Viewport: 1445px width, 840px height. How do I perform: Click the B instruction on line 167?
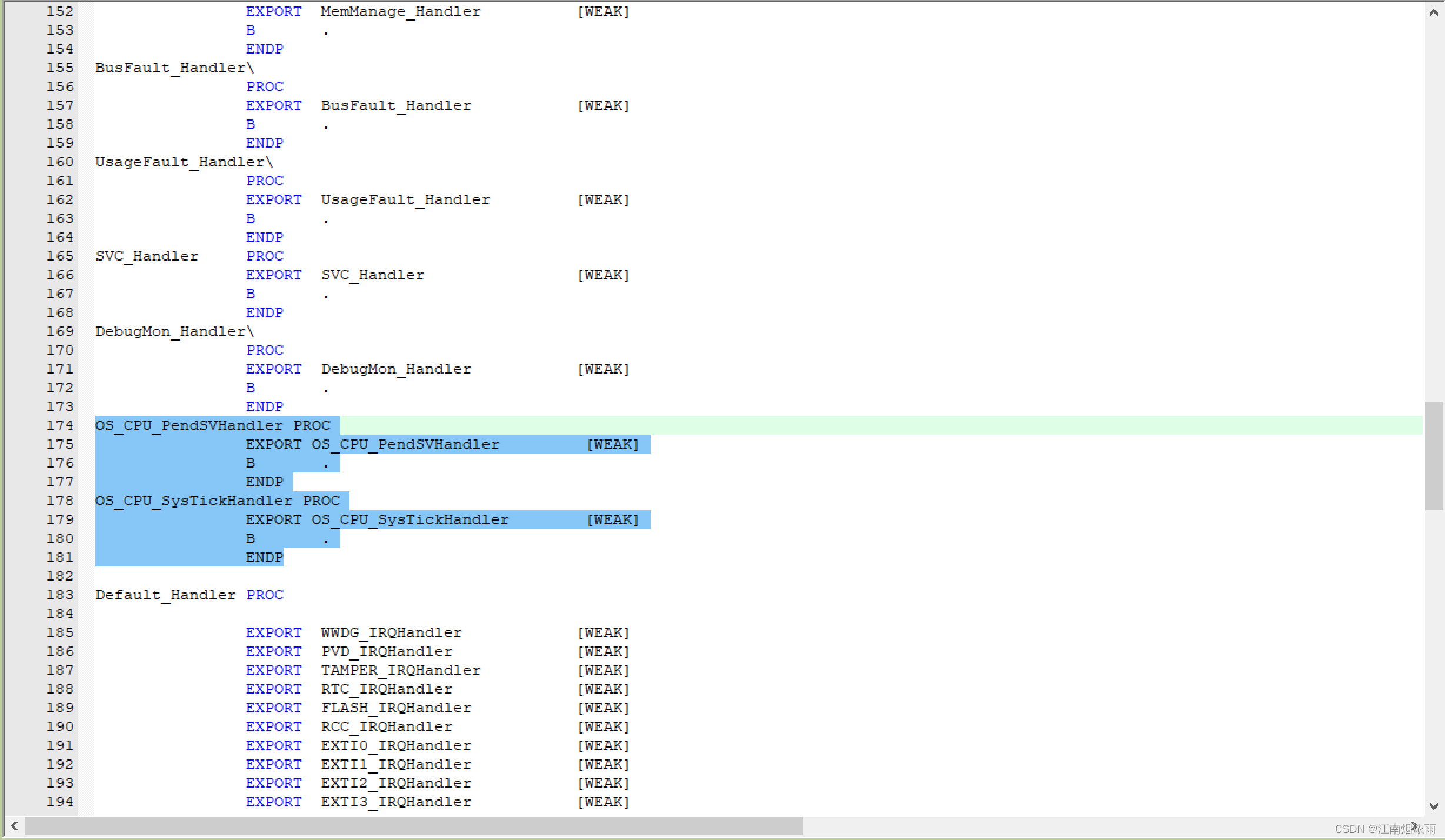pos(251,294)
